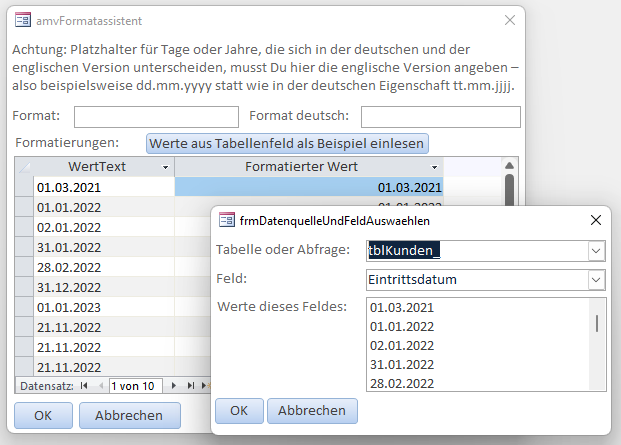Click the frmDatenquelleUndFeldAuswaehlen form icon
The width and height of the screenshot is (621, 445).
point(227,220)
